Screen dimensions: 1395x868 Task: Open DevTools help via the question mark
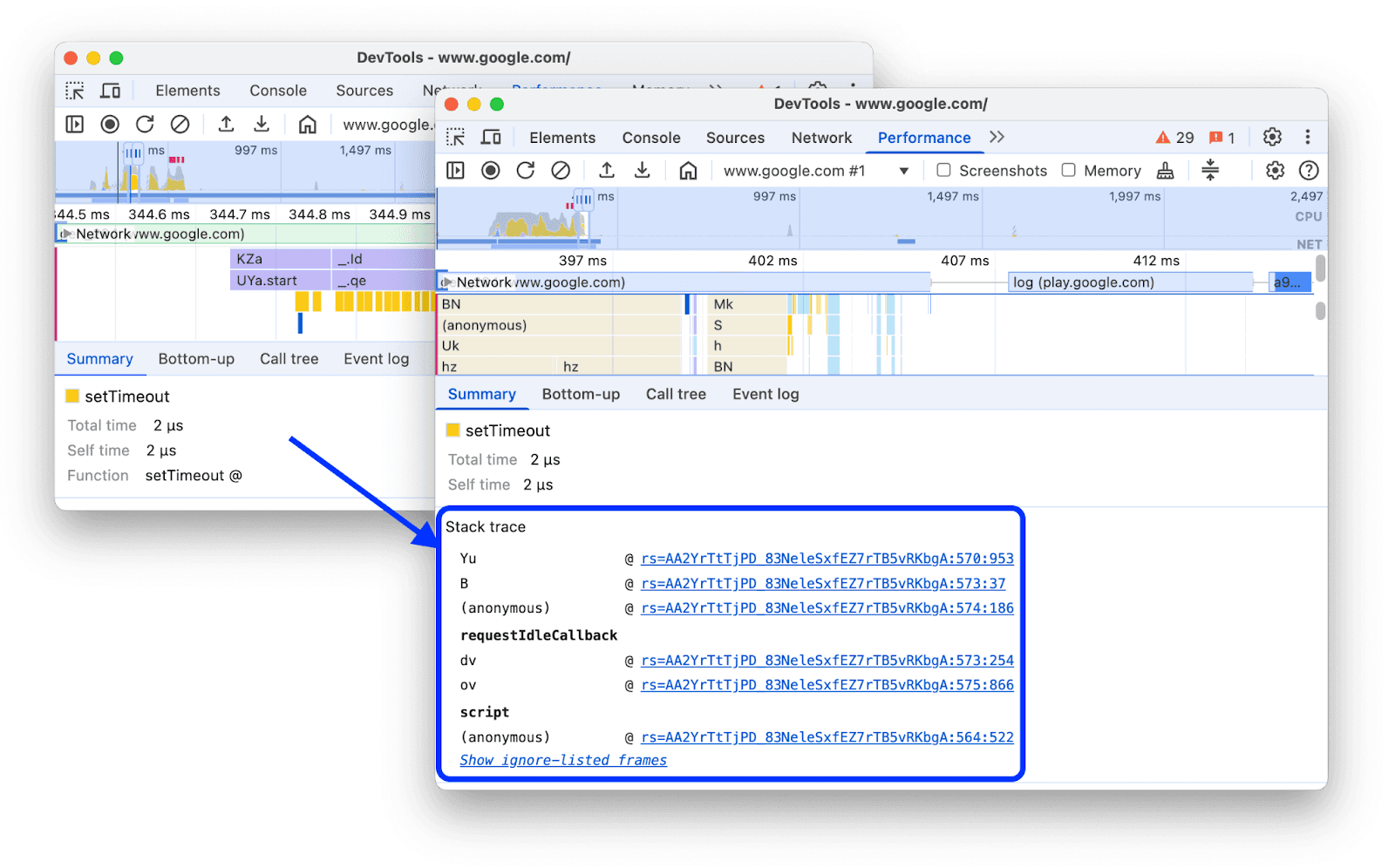coord(1310,170)
